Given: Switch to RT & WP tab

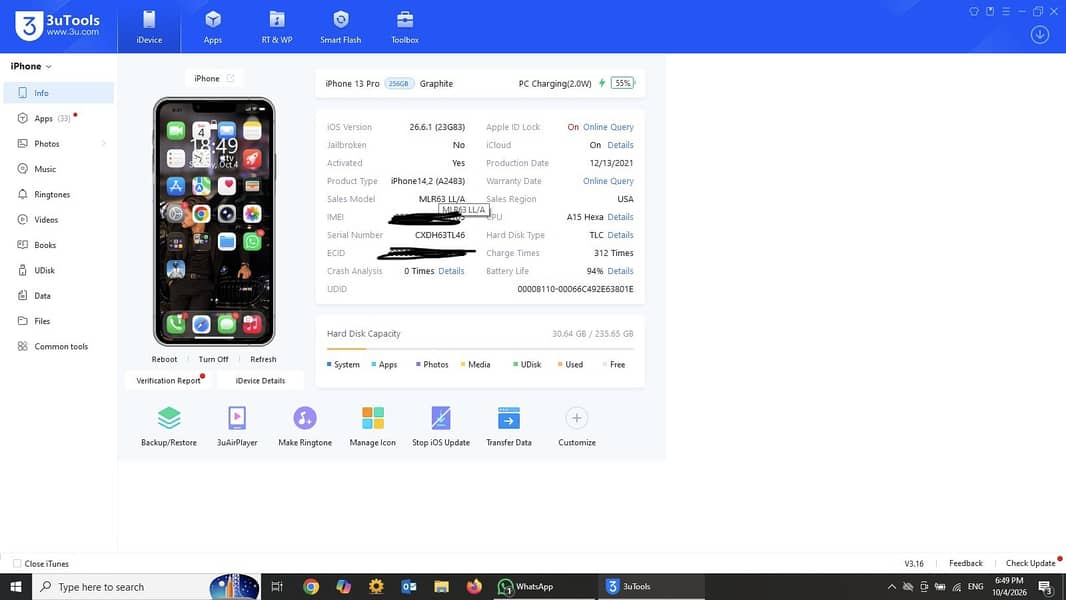Looking at the screenshot, I should pos(277,27).
